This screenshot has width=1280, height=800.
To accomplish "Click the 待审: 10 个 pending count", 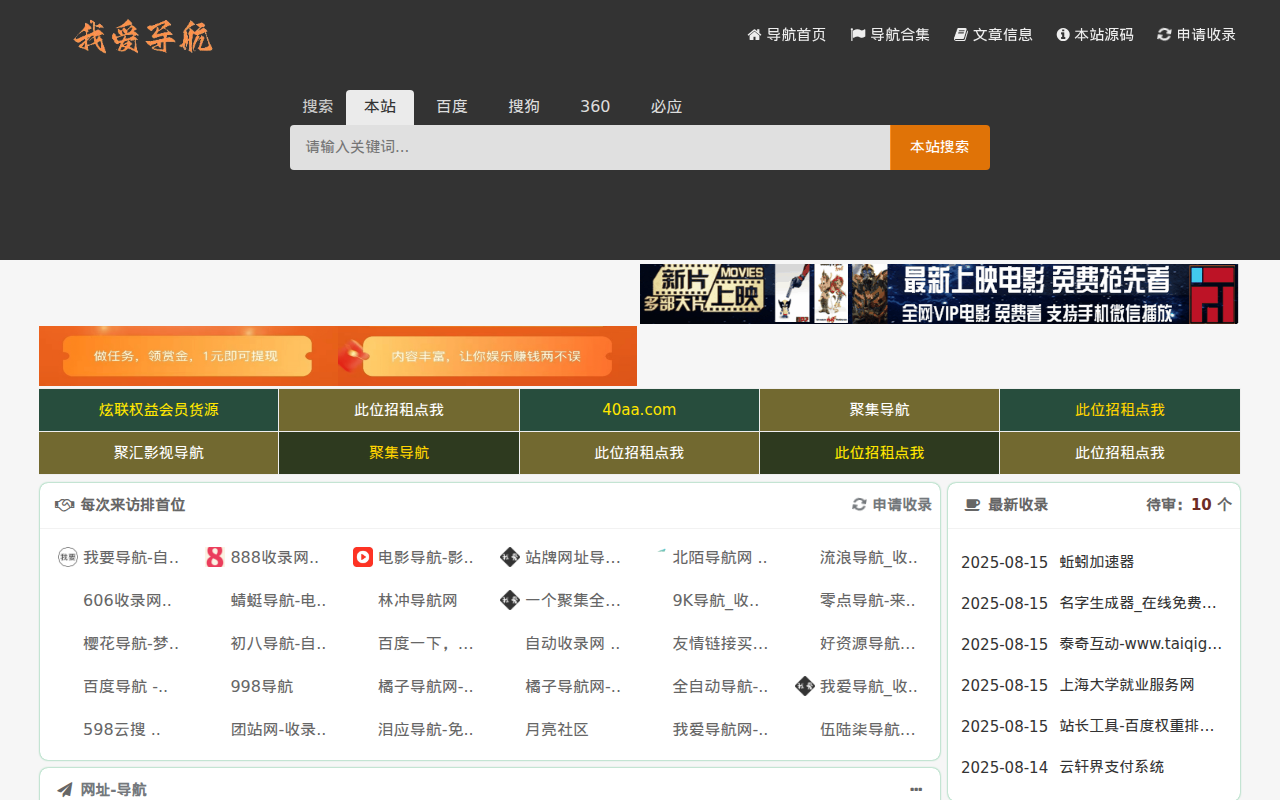I will tap(1189, 505).
